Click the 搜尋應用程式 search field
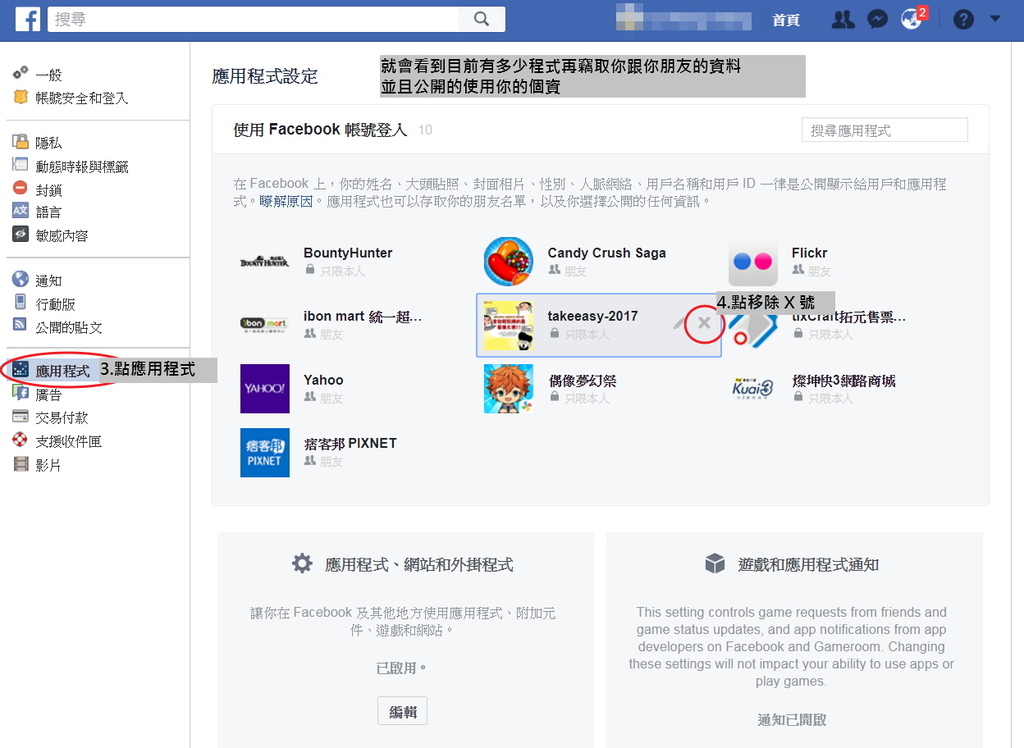 click(884, 130)
